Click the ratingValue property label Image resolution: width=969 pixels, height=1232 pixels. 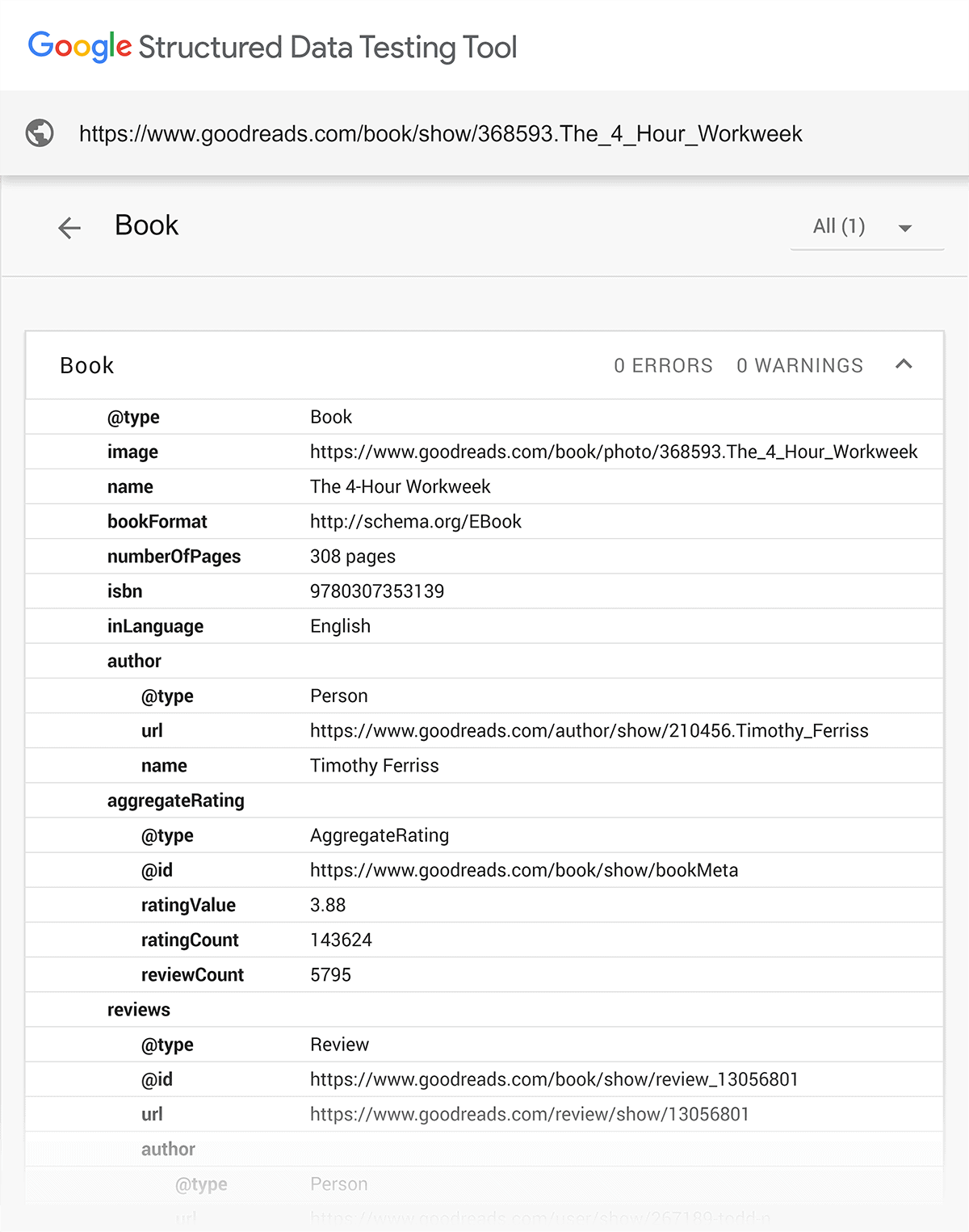[188, 905]
